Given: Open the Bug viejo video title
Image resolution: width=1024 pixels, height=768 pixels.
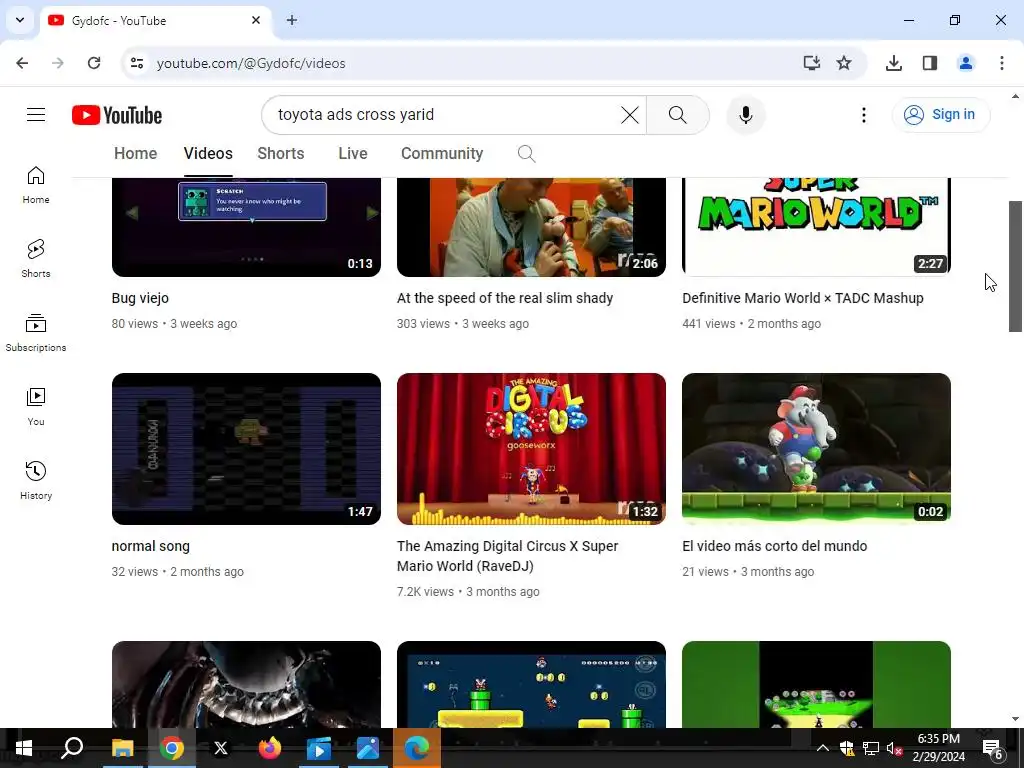Looking at the screenshot, I should 140,298.
